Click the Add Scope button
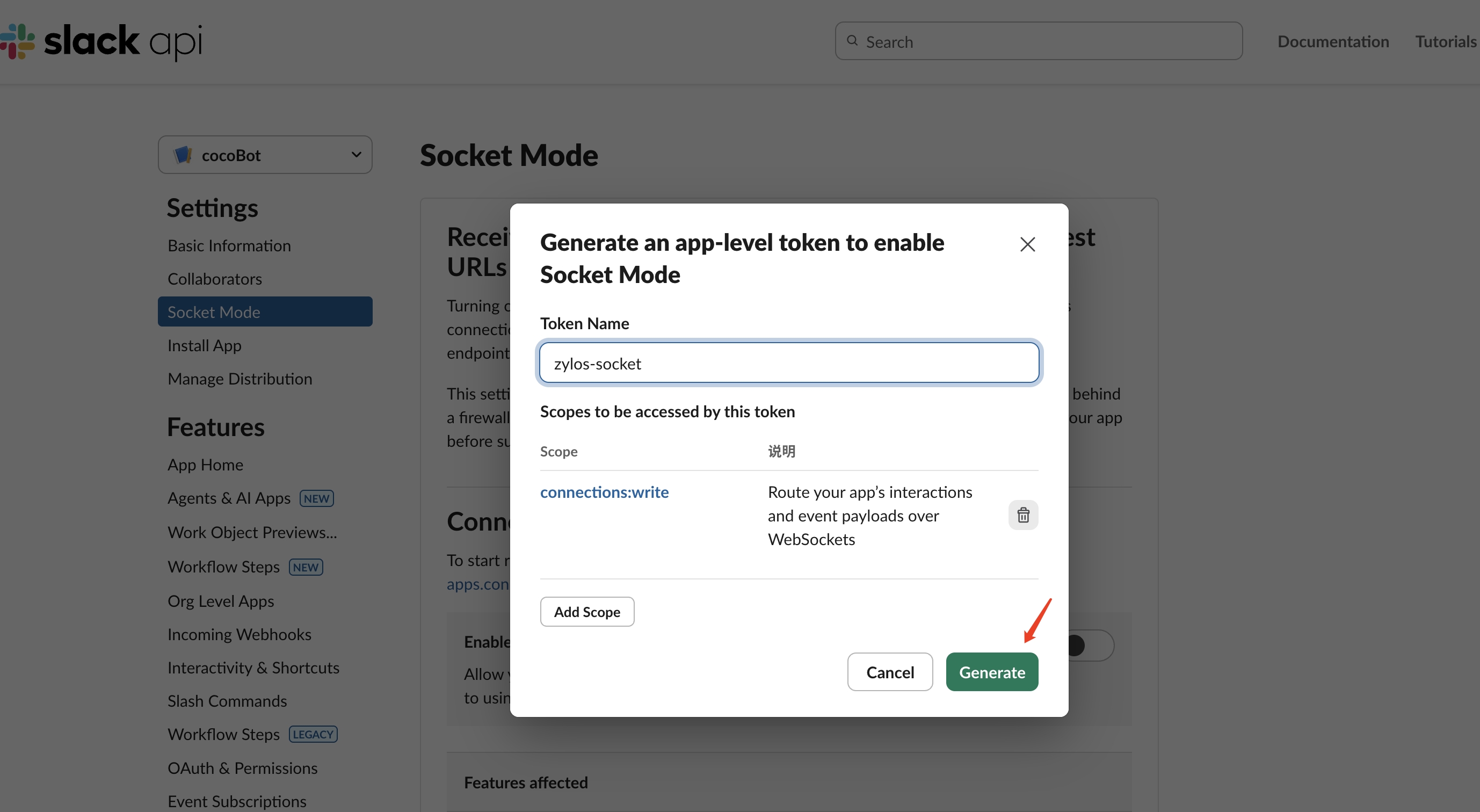Screen dimensions: 1480x812 586,612
